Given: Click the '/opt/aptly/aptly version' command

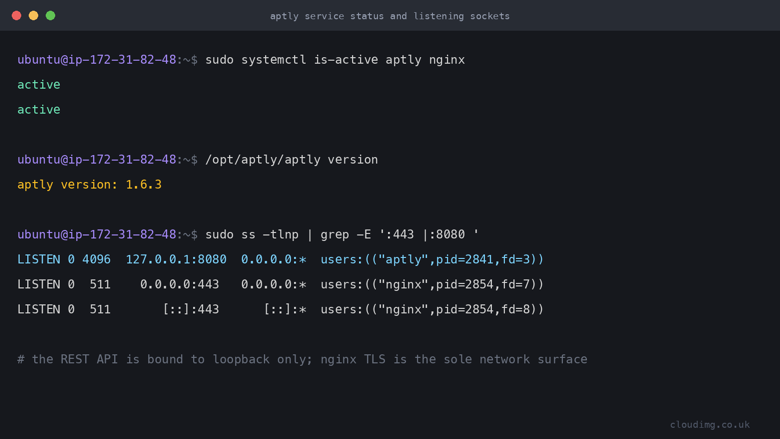Looking at the screenshot, I should click(292, 160).
